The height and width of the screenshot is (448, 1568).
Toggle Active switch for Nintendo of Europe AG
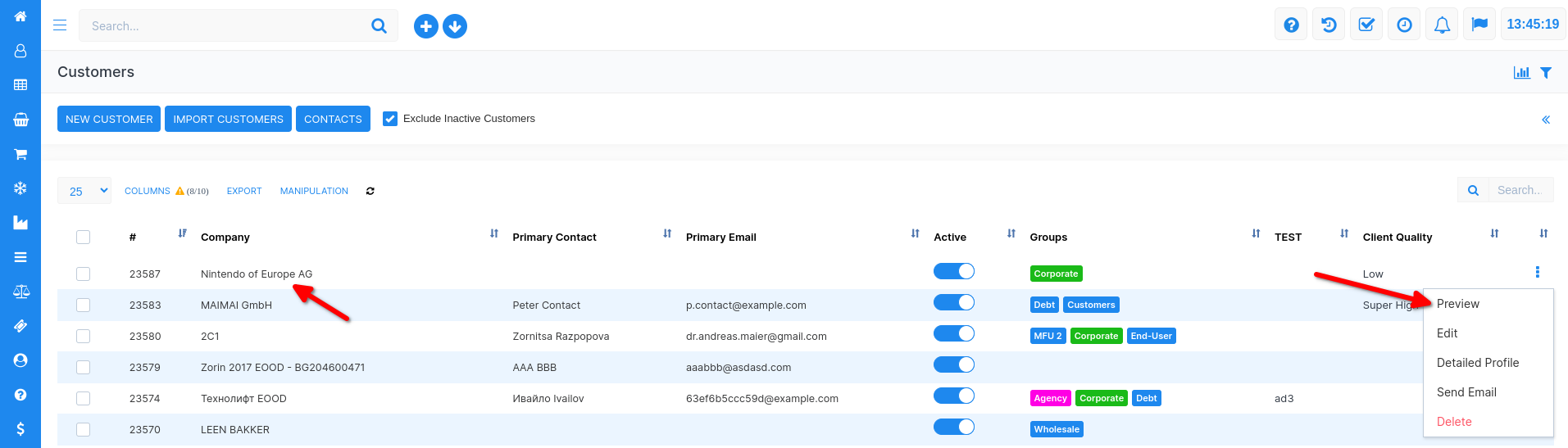tap(953, 272)
